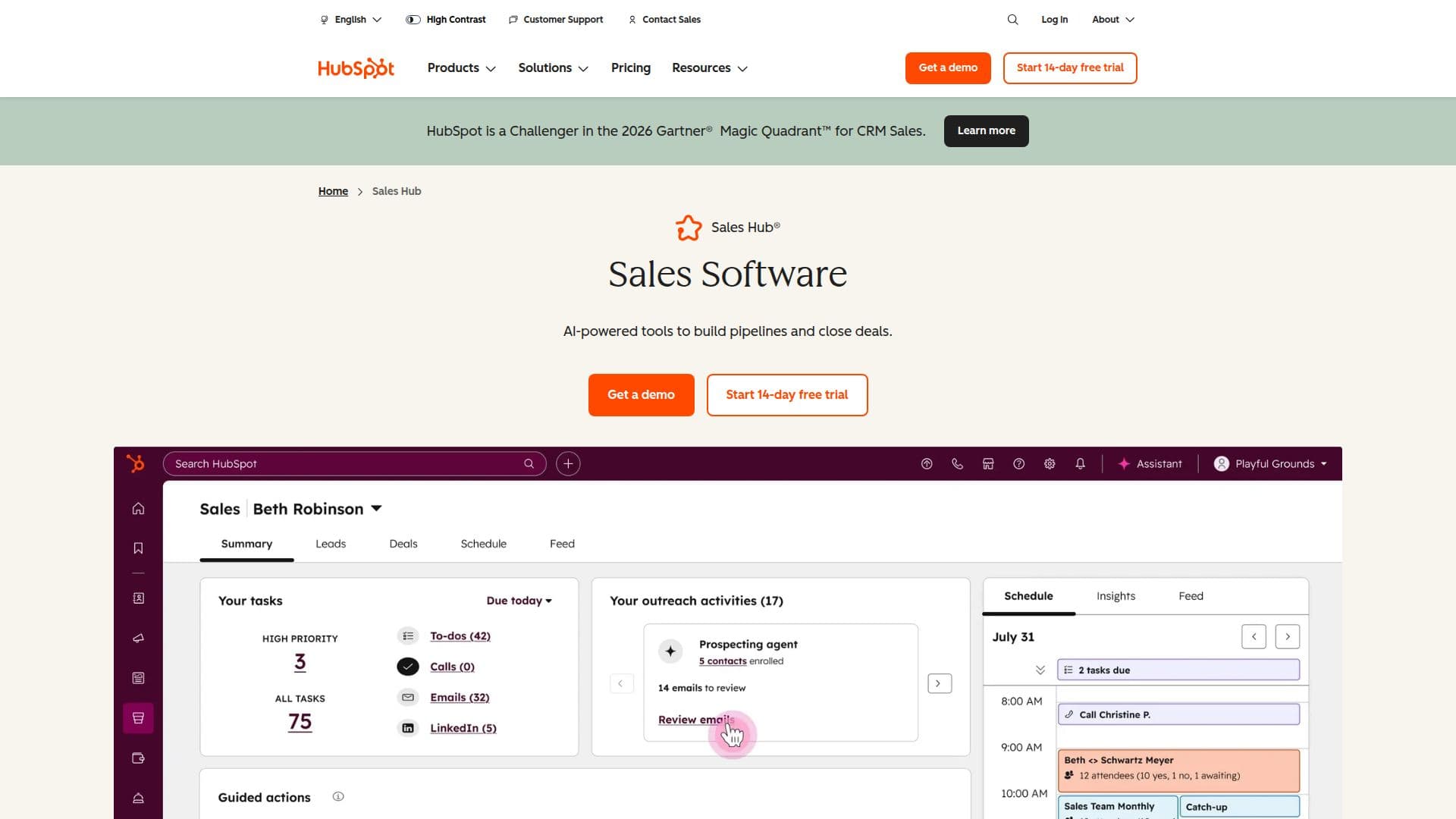Select the megaphone marketing icon in sidebar
The image size is (1456, 819).
point(138,639)
